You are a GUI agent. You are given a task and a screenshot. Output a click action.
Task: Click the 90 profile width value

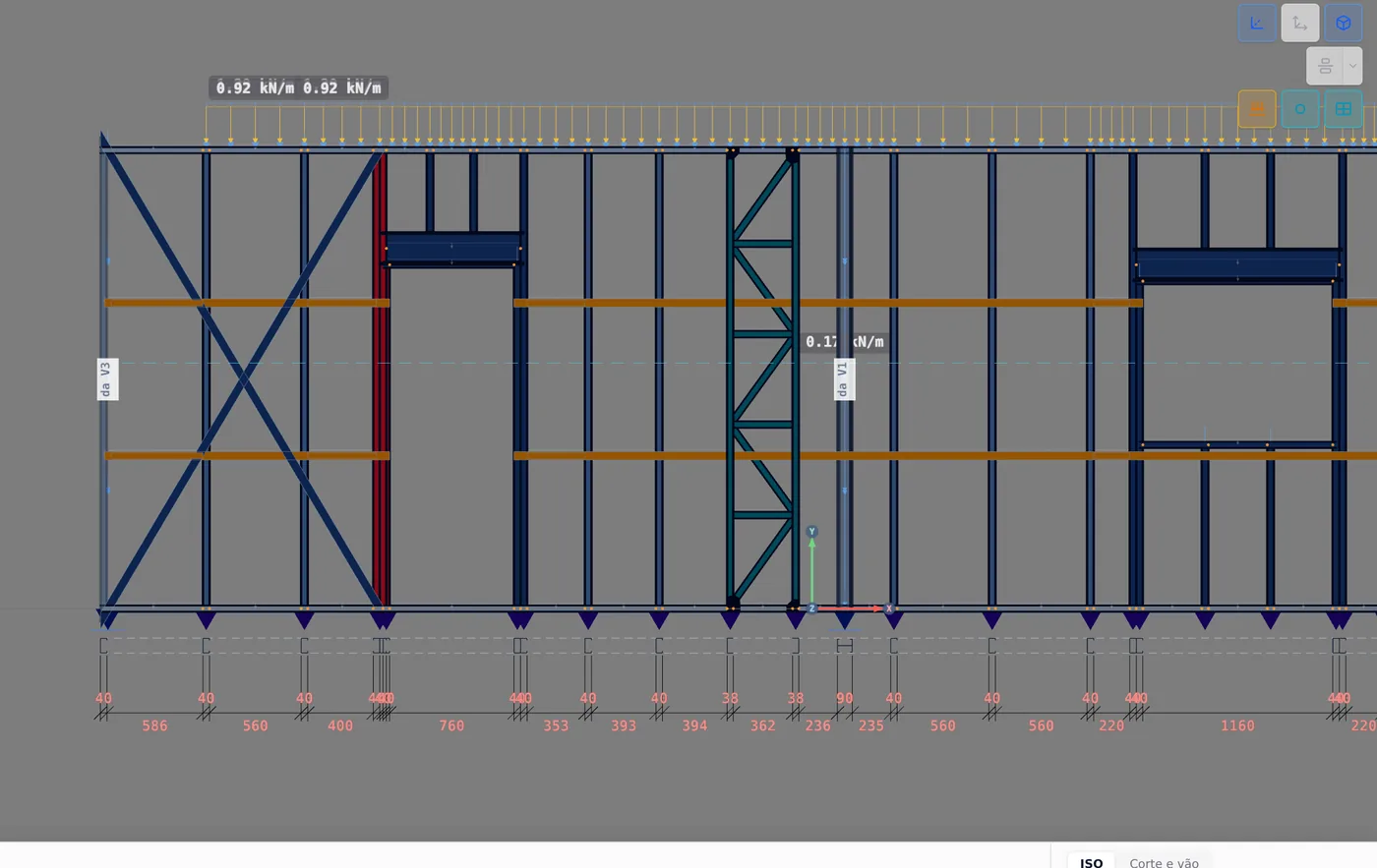[845, 699]
